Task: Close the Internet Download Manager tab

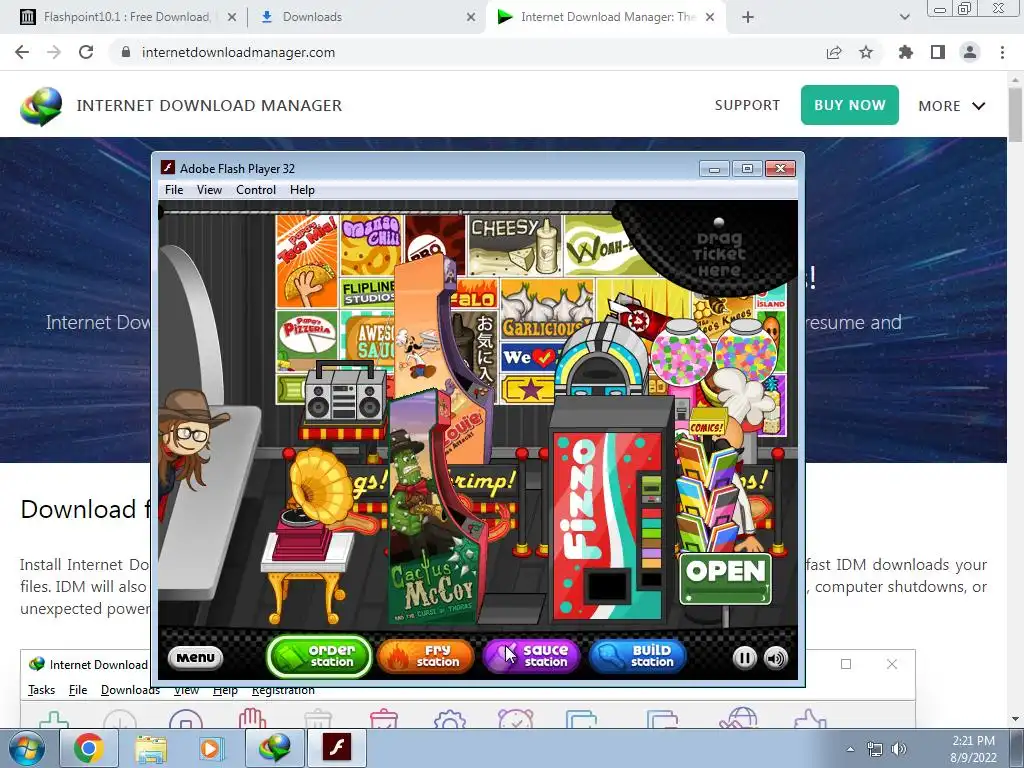Action: [710, 17]
